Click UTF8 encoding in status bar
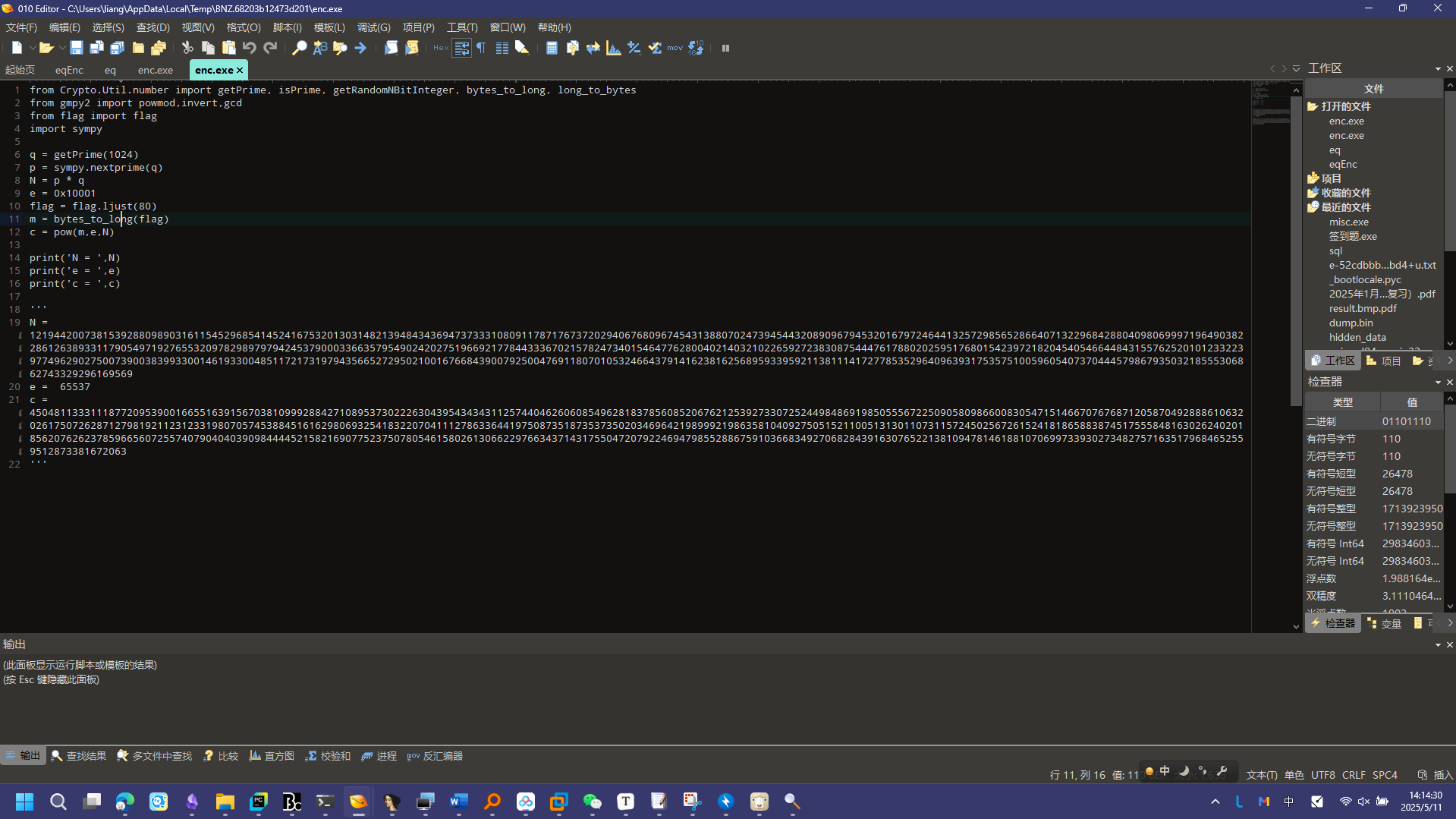The image size is (1456, 819). coord(1322,775)
